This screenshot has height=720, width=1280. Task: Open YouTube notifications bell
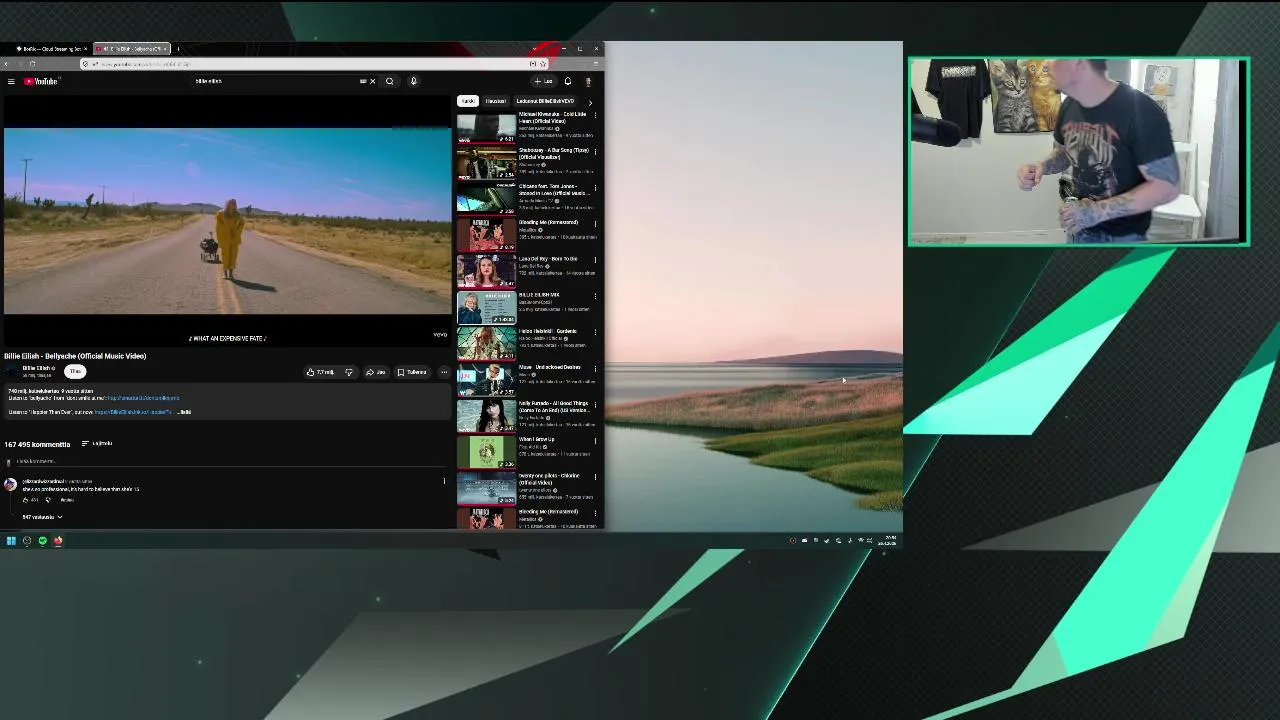point(568,81)
